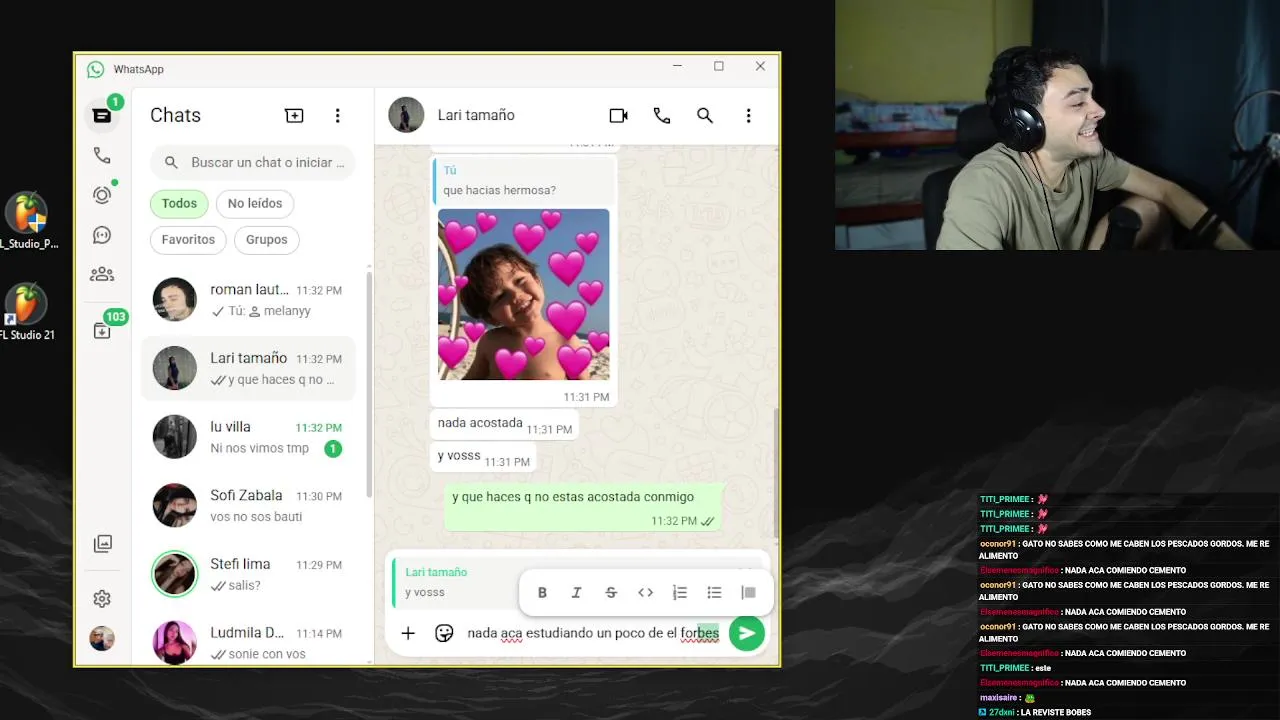Open the baby photo with hearts
The height and width of the screenshot is (720, 1280).
point(523,294)
